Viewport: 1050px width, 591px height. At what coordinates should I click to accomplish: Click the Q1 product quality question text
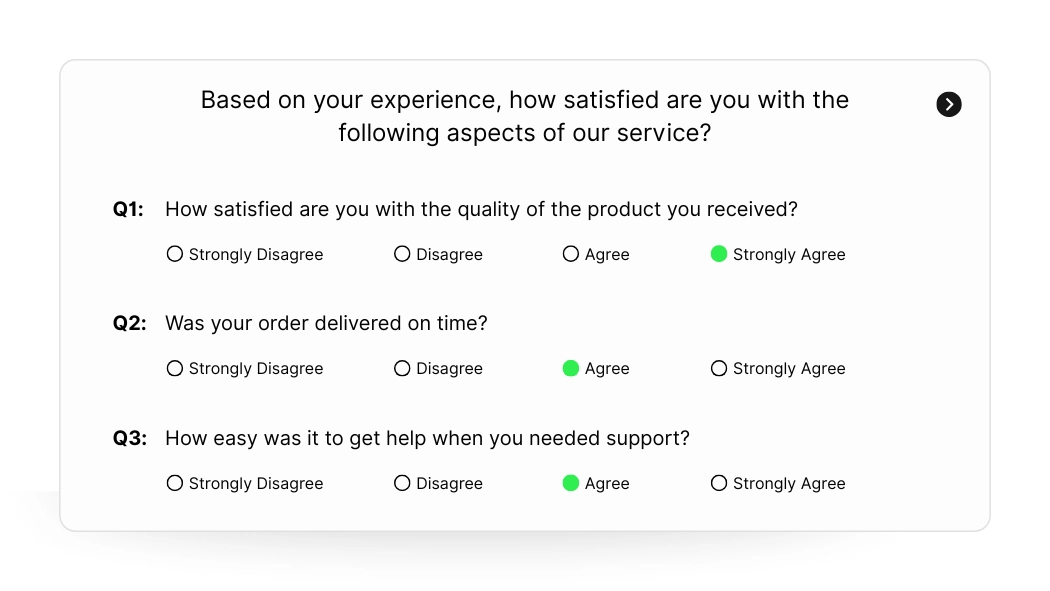pyautogui.click(x=481, y=209)
